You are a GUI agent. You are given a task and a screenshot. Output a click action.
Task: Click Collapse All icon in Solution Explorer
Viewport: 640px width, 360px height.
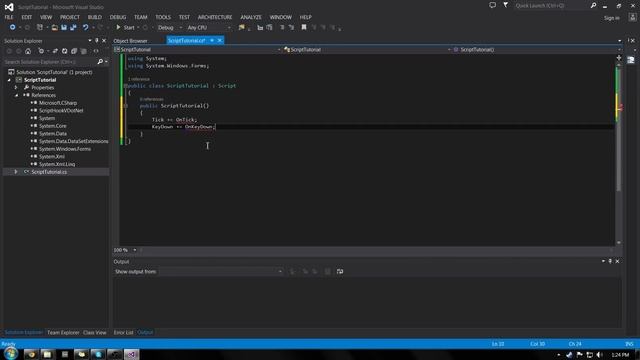click(x=74, y=51)
